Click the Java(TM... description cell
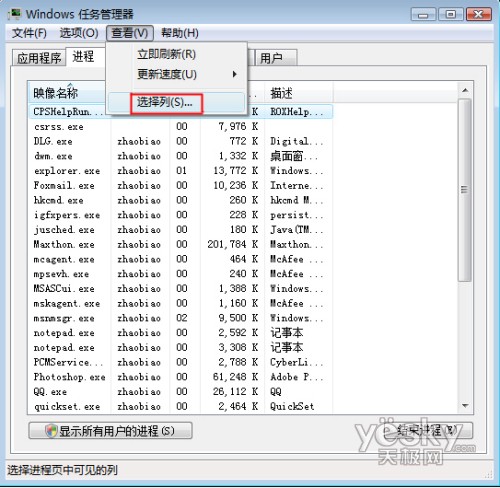Screen dimensions: 500x488 [x=296, y=230]
